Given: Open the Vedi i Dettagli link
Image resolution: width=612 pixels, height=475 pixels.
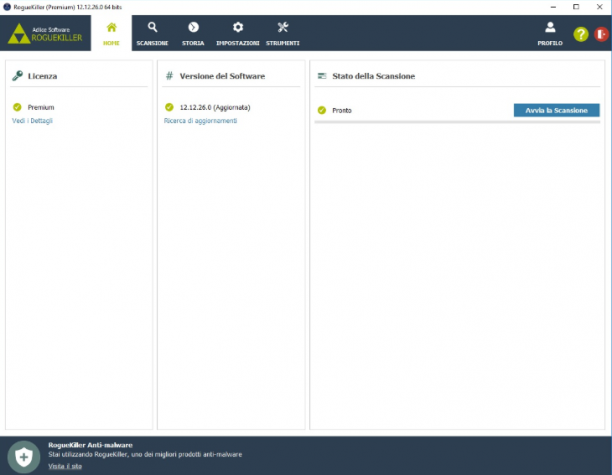Looking at the screenshot, I should (32, 121).
